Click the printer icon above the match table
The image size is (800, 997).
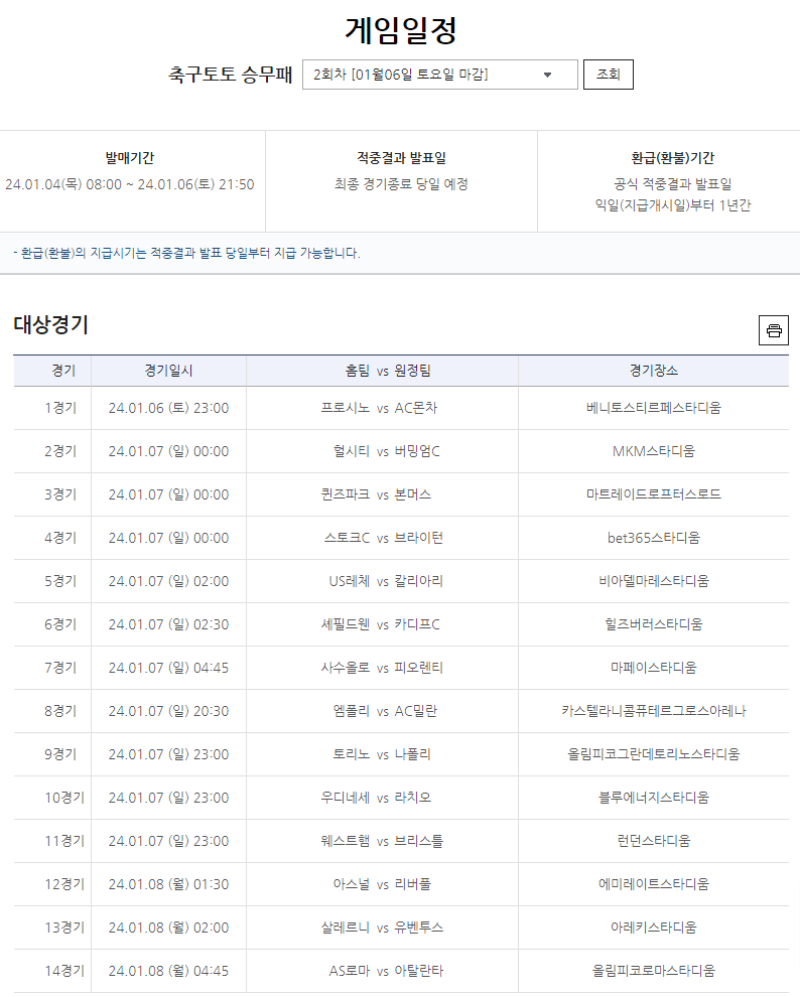tap(773, 330)
